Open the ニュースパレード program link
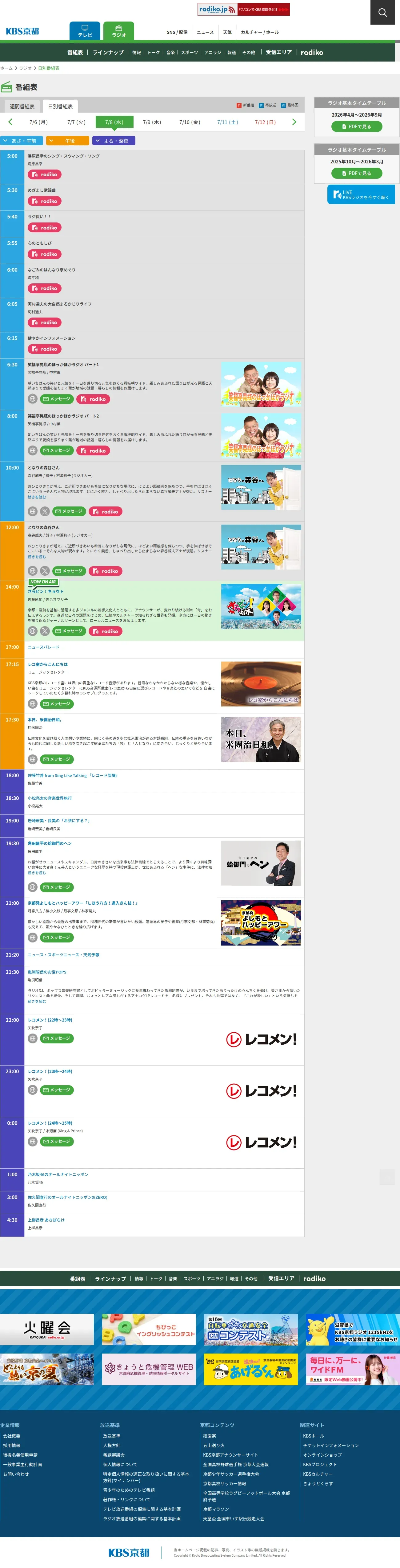This screenshot has width=400, height=1568. (x=43, y=647)
